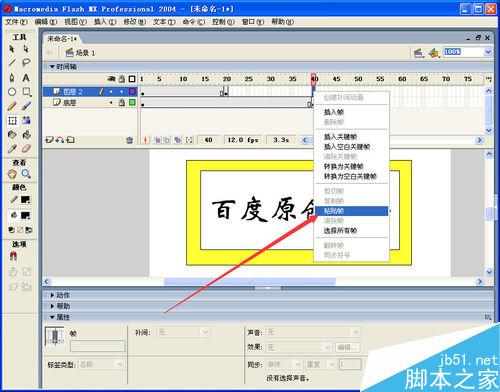
Task: Collapse the 属性 properties panel
Action: click(x=52, y=317)
